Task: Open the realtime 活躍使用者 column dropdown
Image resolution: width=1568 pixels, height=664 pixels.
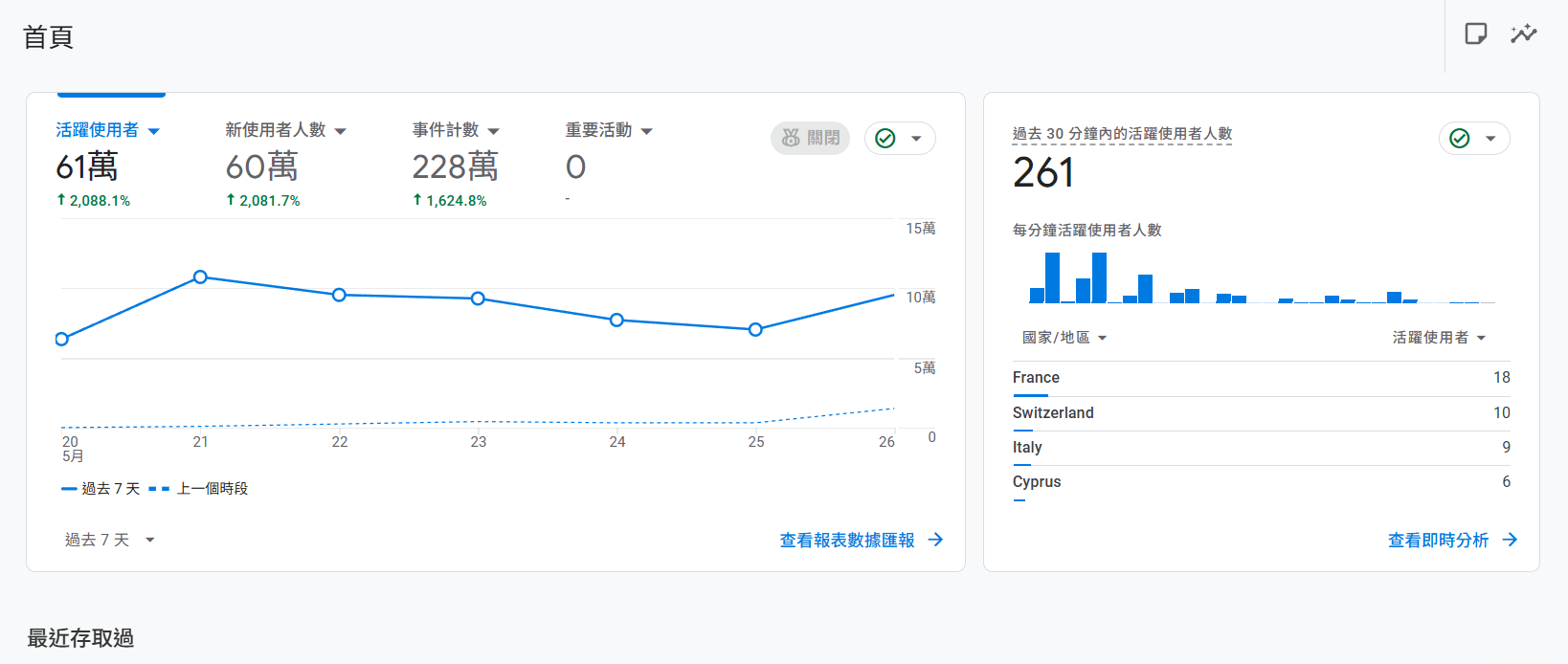Action: coord(1438,338)
